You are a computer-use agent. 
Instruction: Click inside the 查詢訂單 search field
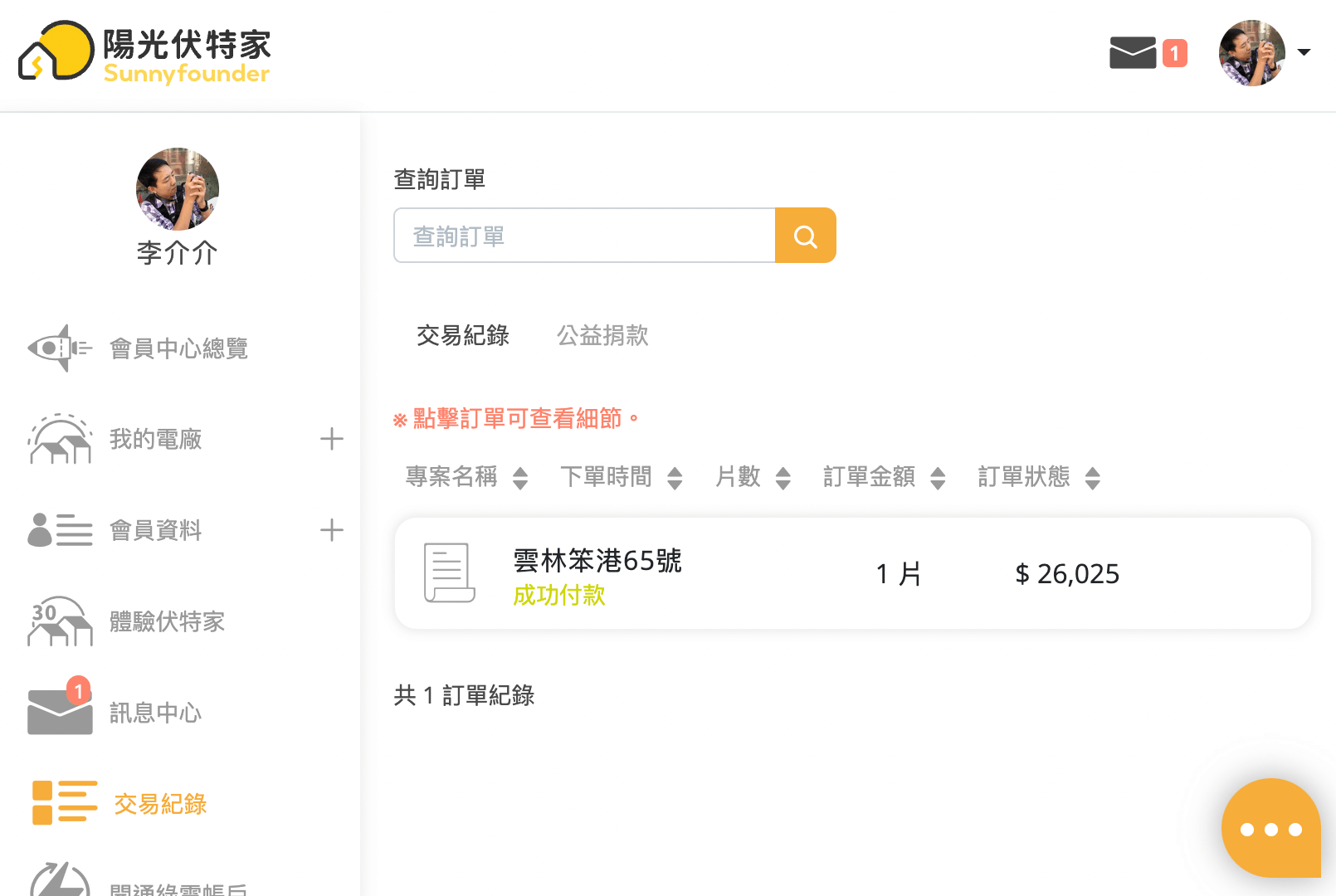point(584,236)
